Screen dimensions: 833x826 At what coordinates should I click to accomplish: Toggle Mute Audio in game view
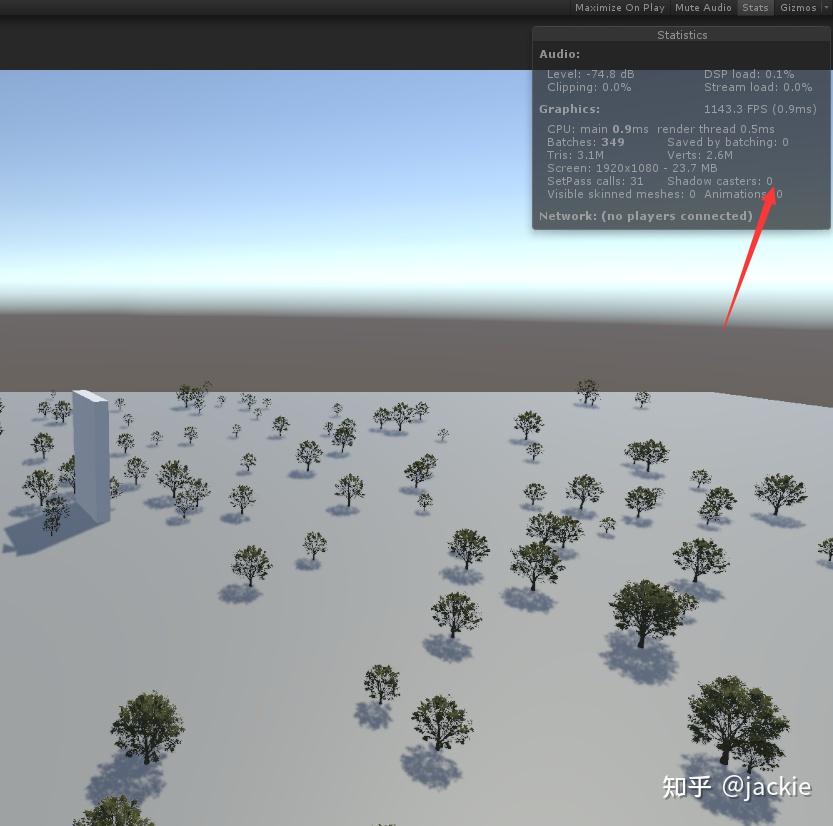point(703,7)
